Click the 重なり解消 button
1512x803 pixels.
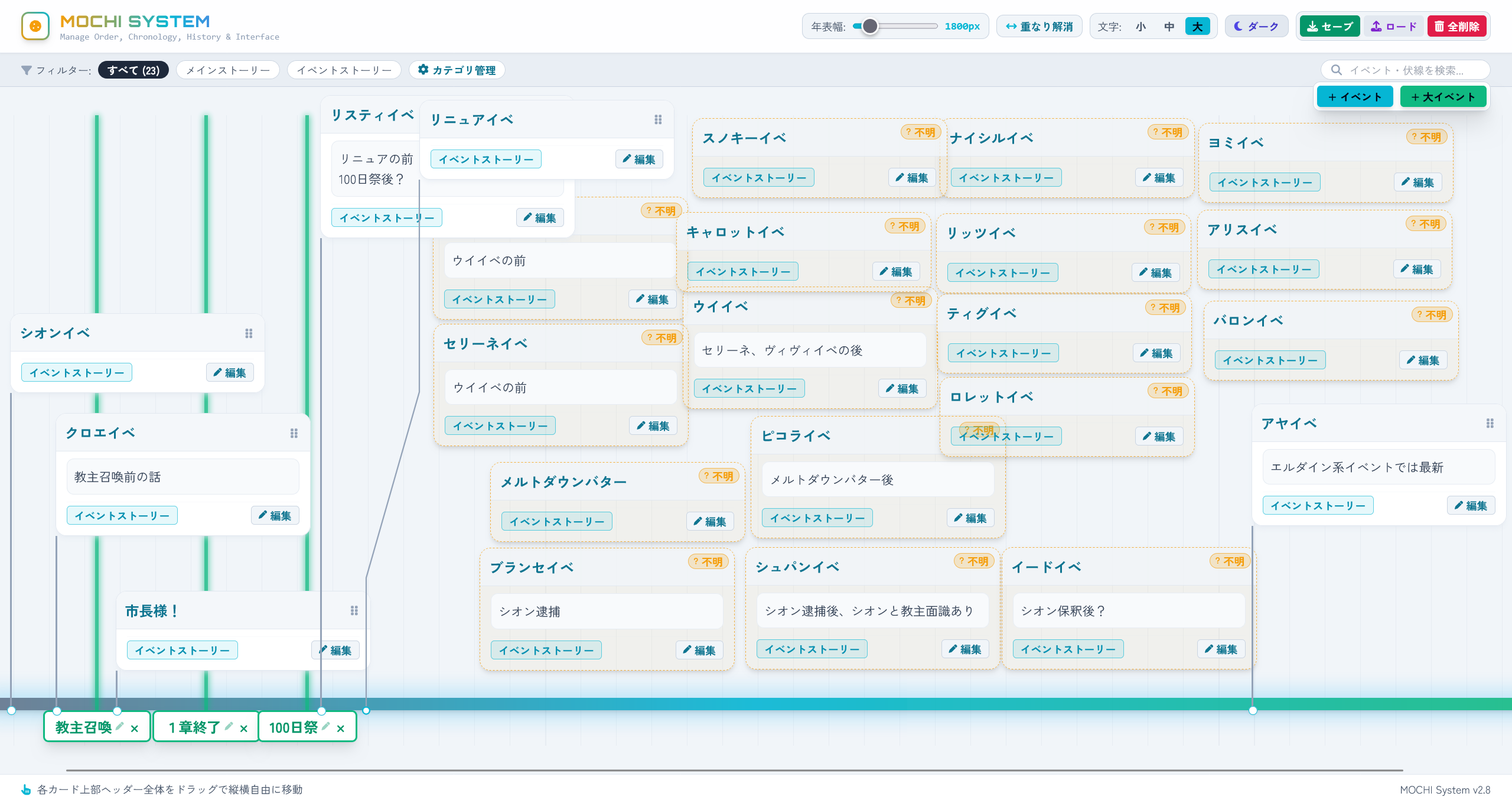(1039, 27)
